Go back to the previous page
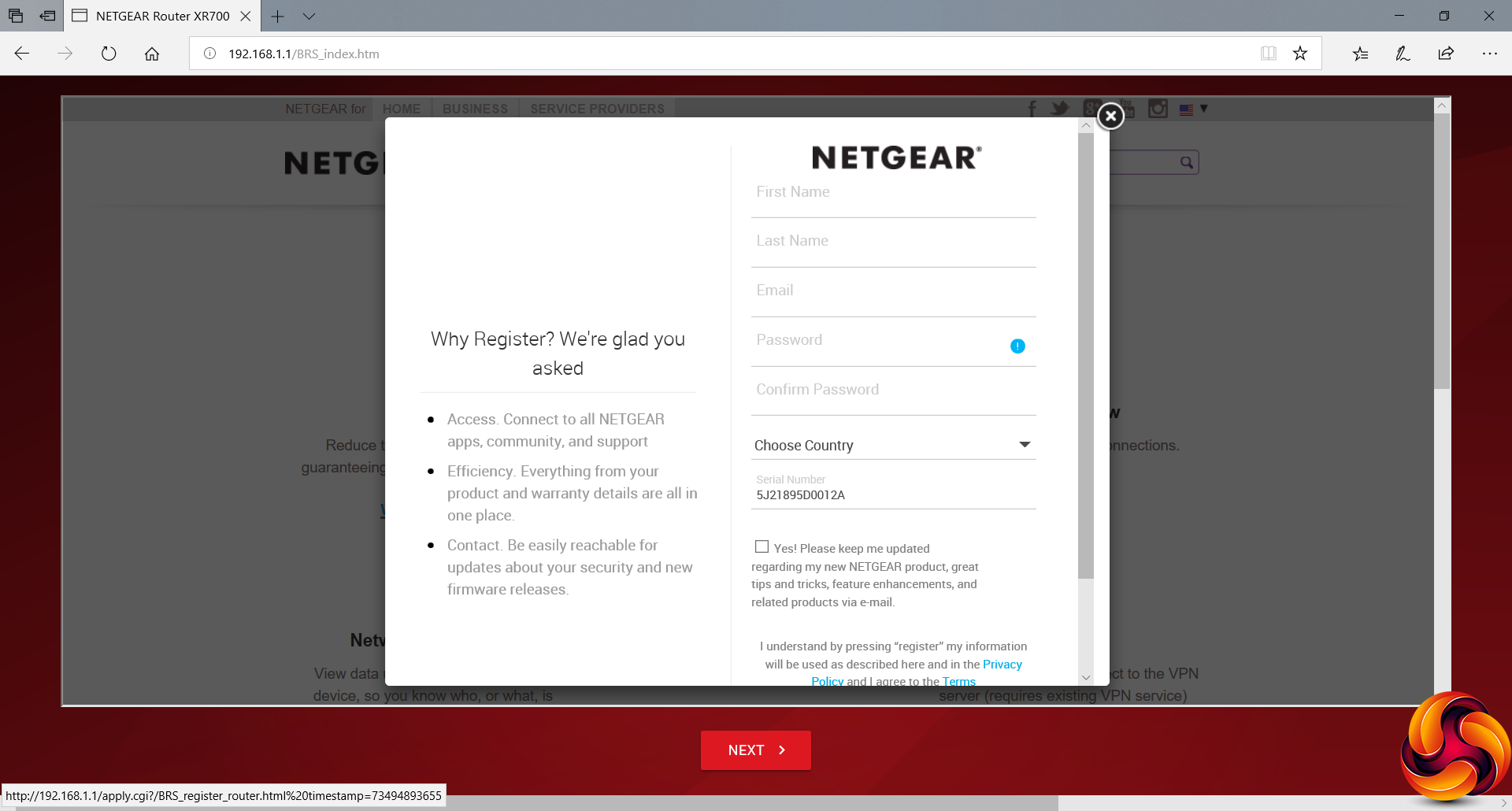Screen dimensions: 1512x811 coord(22,54)
